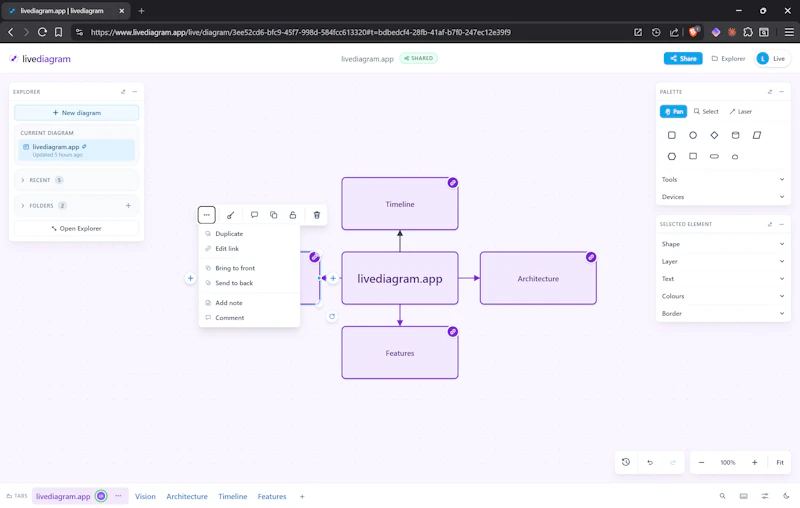Add a new tab with plus button

302,496
